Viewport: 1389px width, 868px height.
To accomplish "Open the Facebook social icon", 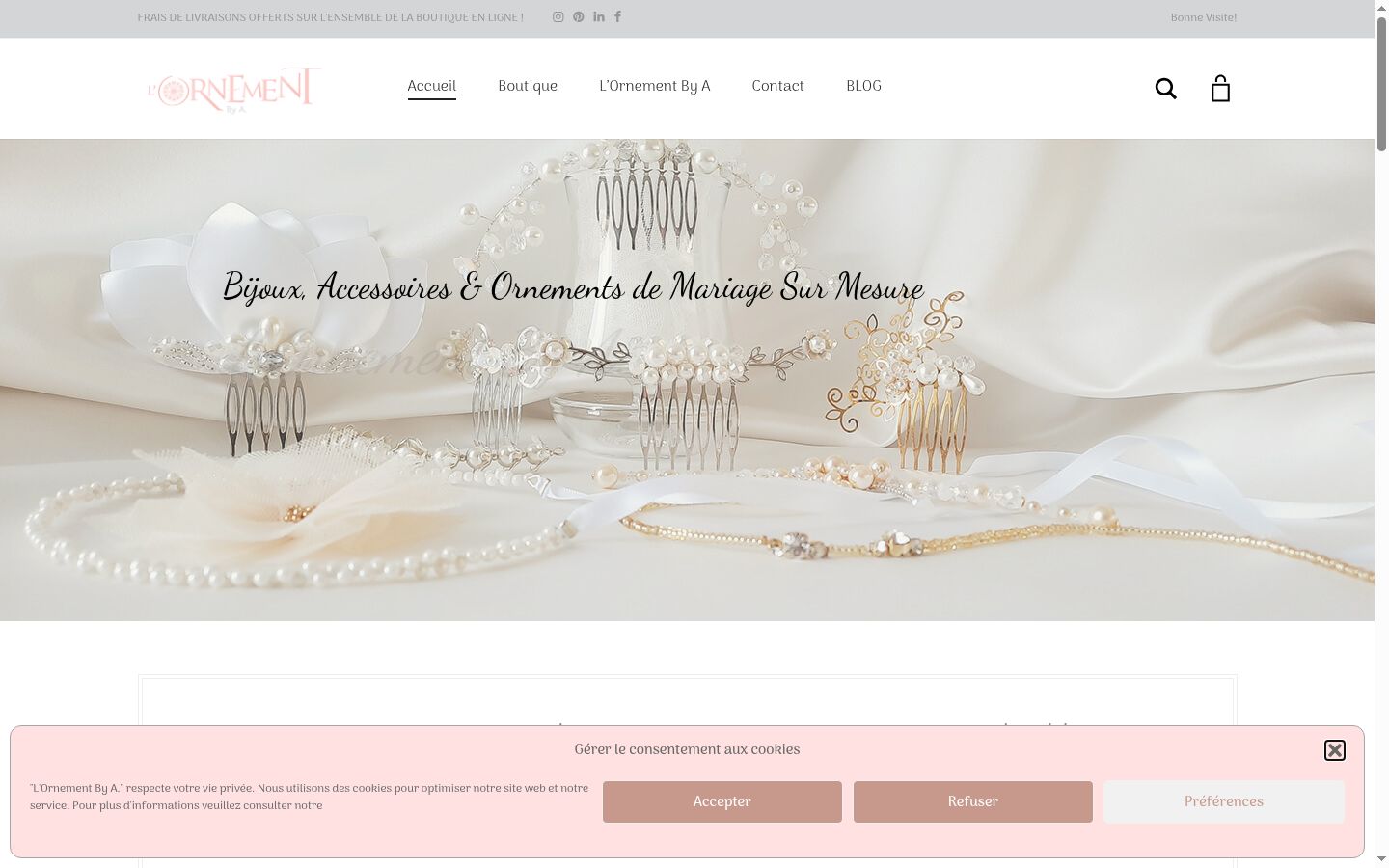I will click(618, 16).
